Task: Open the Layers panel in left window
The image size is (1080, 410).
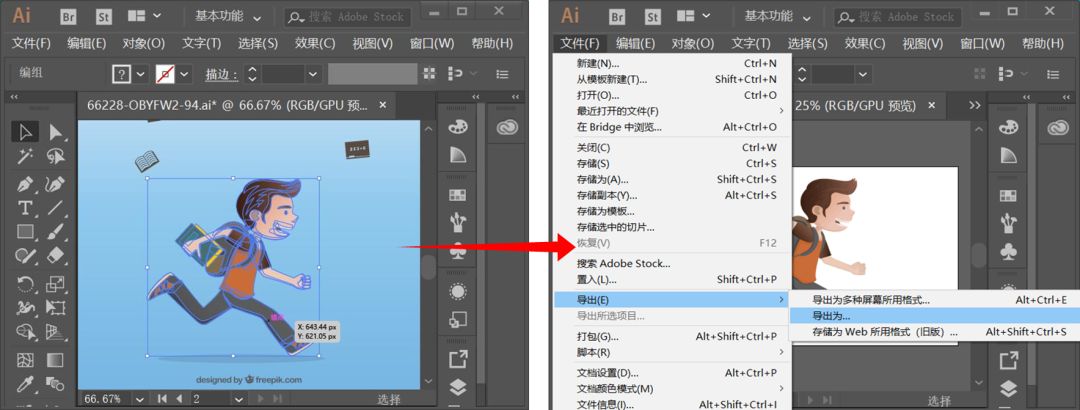Action: (x=457, y=387)
